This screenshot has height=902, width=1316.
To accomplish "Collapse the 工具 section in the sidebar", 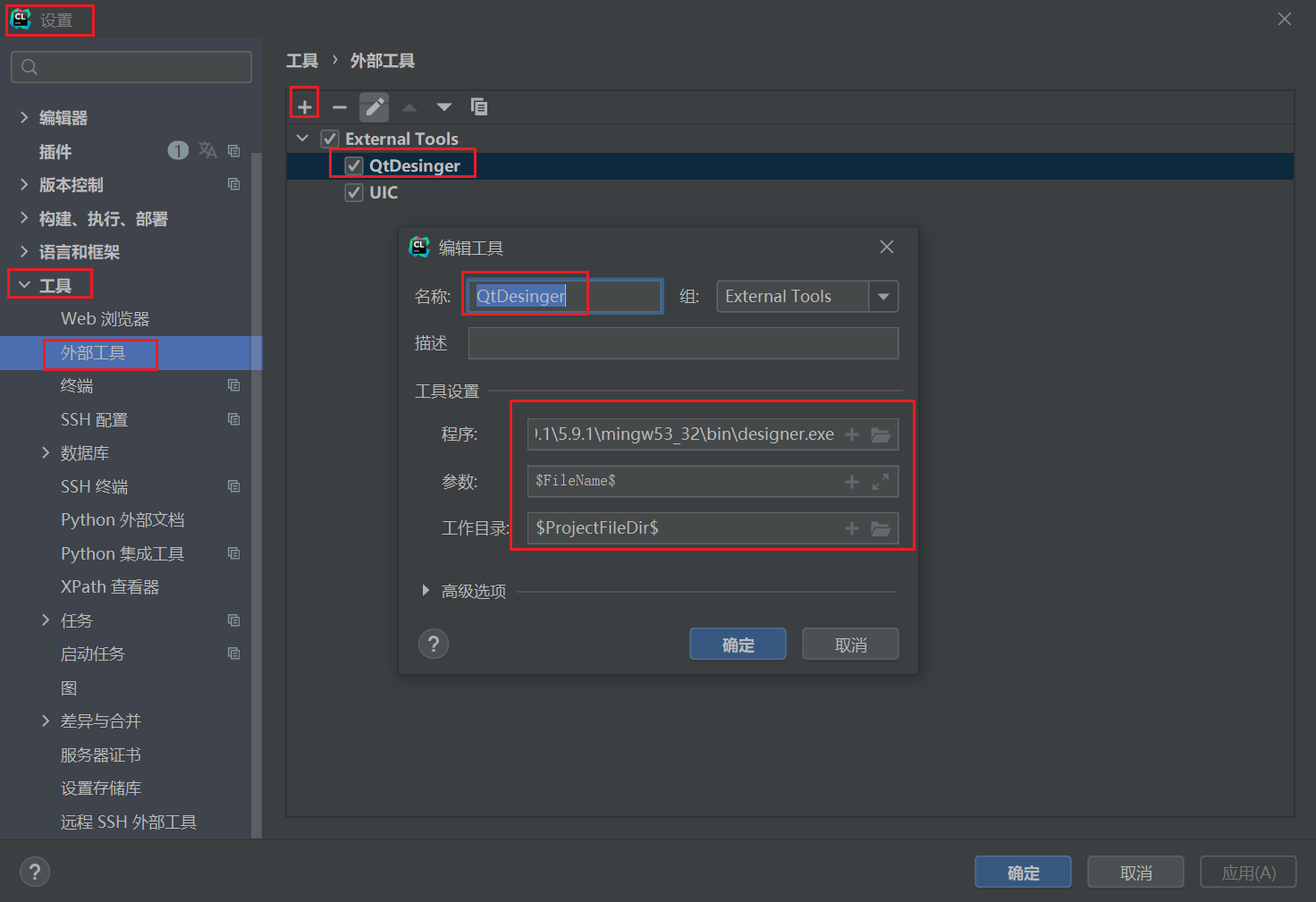I will tap(24, 284).
